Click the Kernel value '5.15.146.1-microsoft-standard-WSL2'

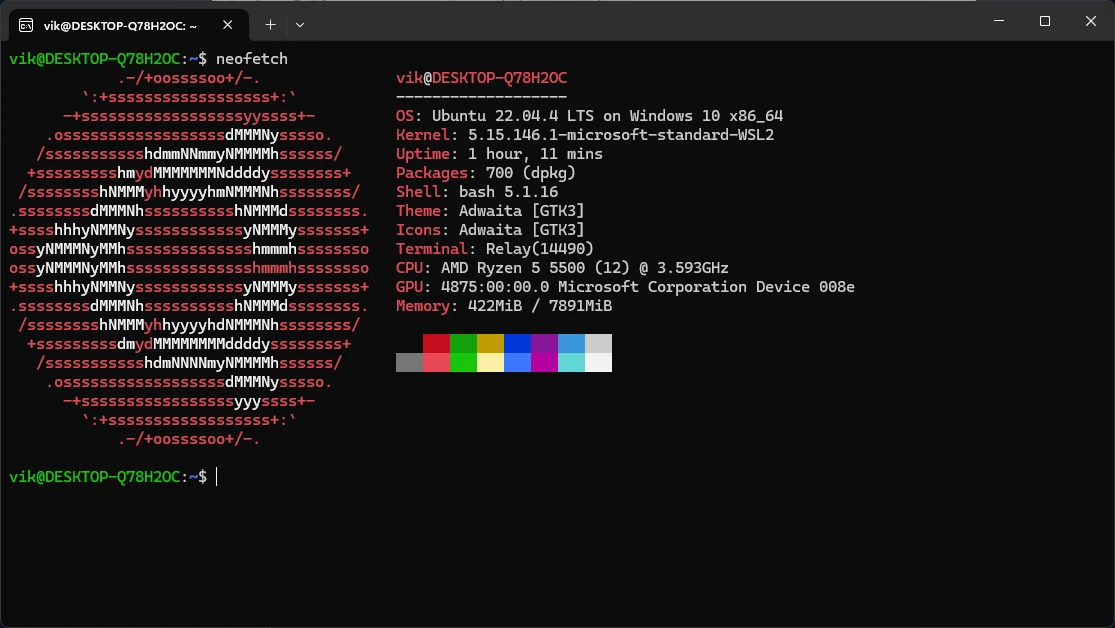(621, 135)
